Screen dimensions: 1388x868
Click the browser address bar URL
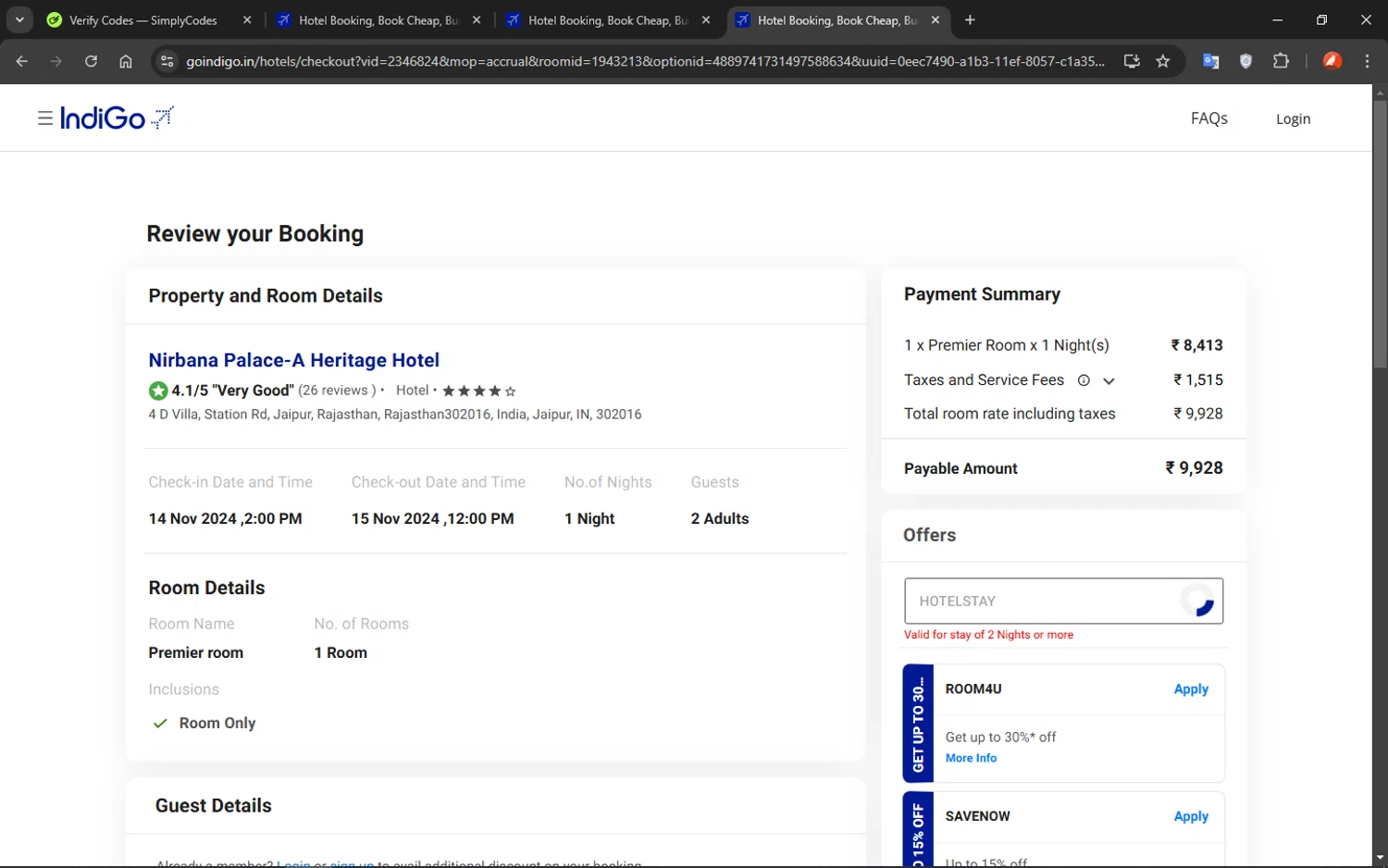[645, 61]
